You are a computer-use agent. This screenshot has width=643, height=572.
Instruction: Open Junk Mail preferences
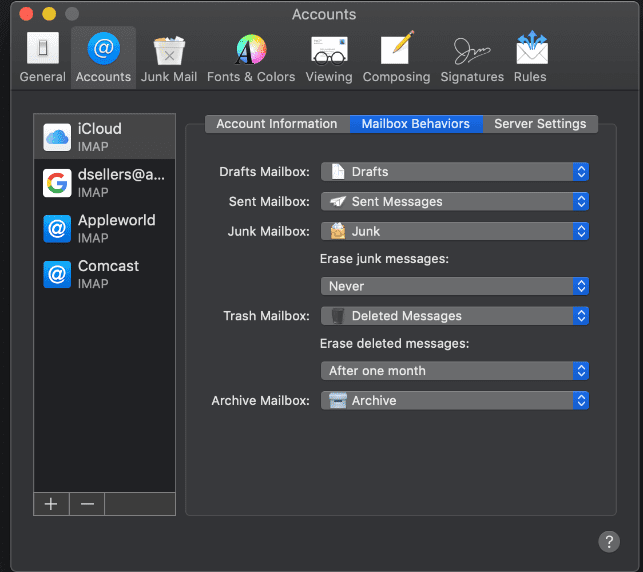coord(169,58)
